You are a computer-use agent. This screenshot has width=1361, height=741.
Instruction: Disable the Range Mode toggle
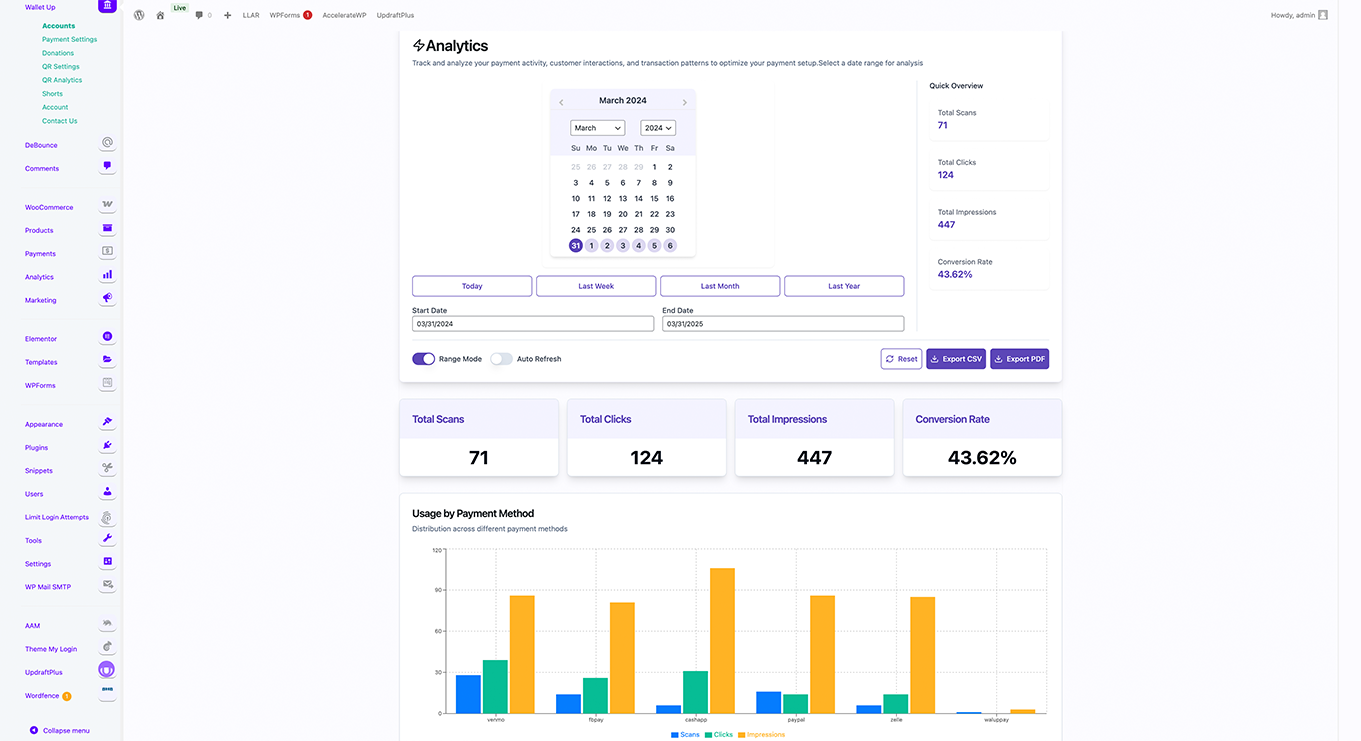point(423,359)
